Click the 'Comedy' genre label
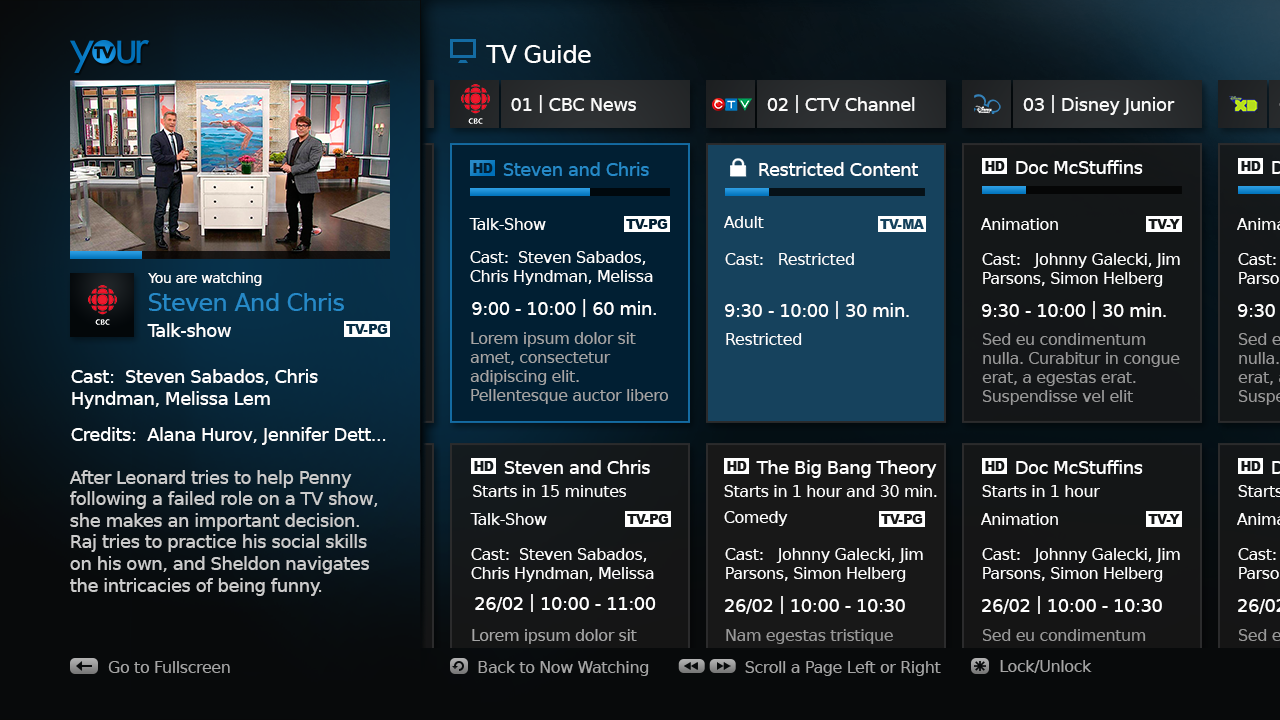The width and height of the screenshot is (1280, 720). [x=756, y=517]
